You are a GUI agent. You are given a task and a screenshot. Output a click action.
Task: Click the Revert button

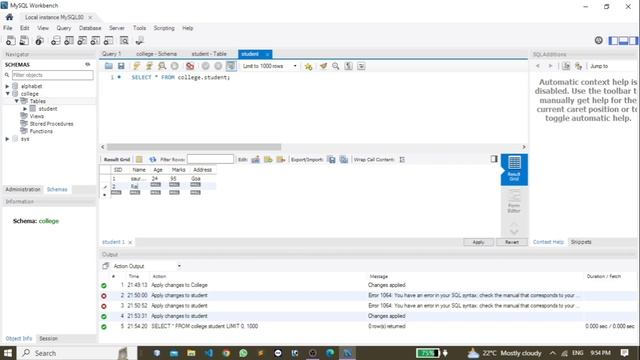512,242
